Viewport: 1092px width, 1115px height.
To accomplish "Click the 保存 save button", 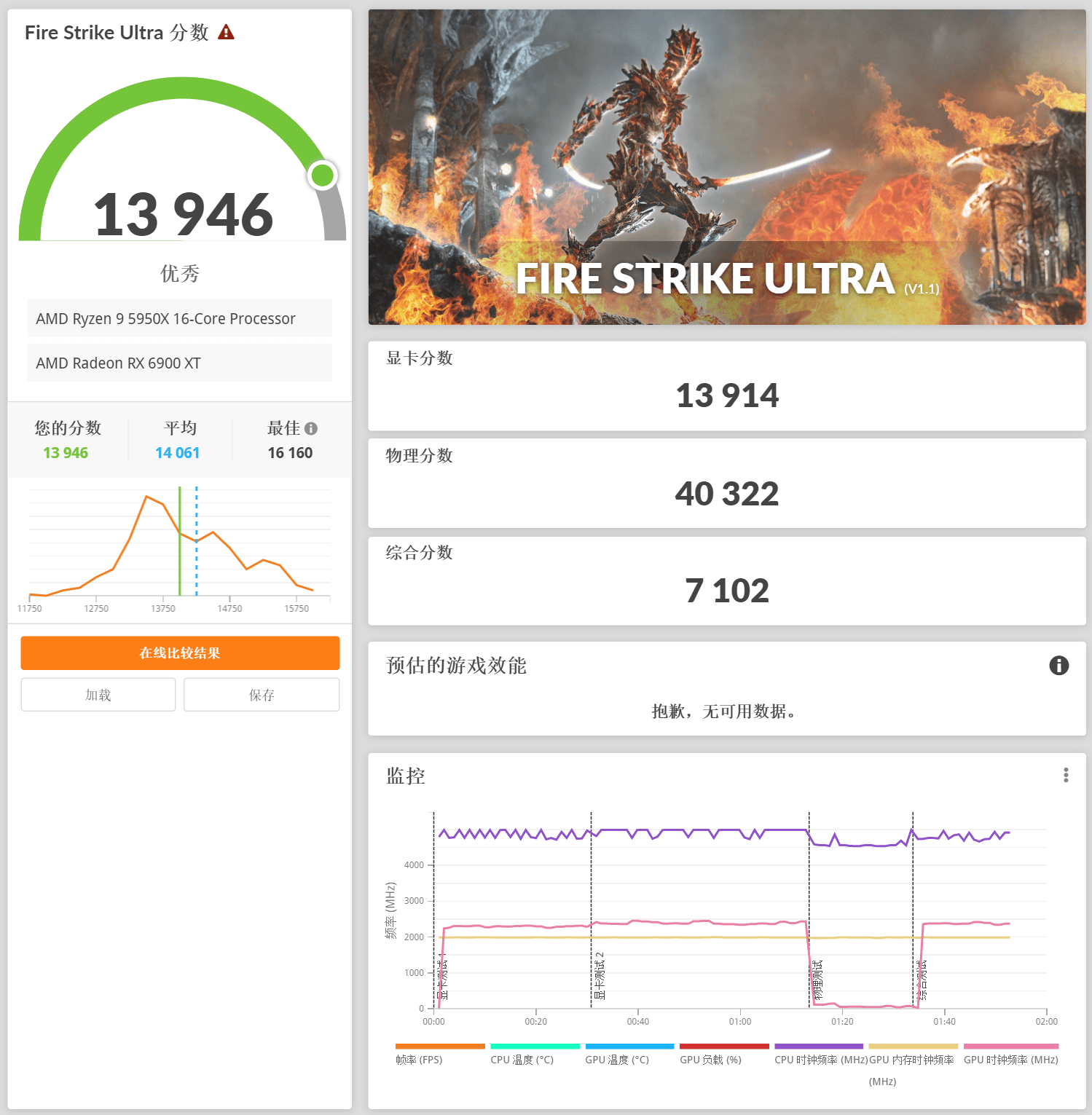I will point(262,695).
